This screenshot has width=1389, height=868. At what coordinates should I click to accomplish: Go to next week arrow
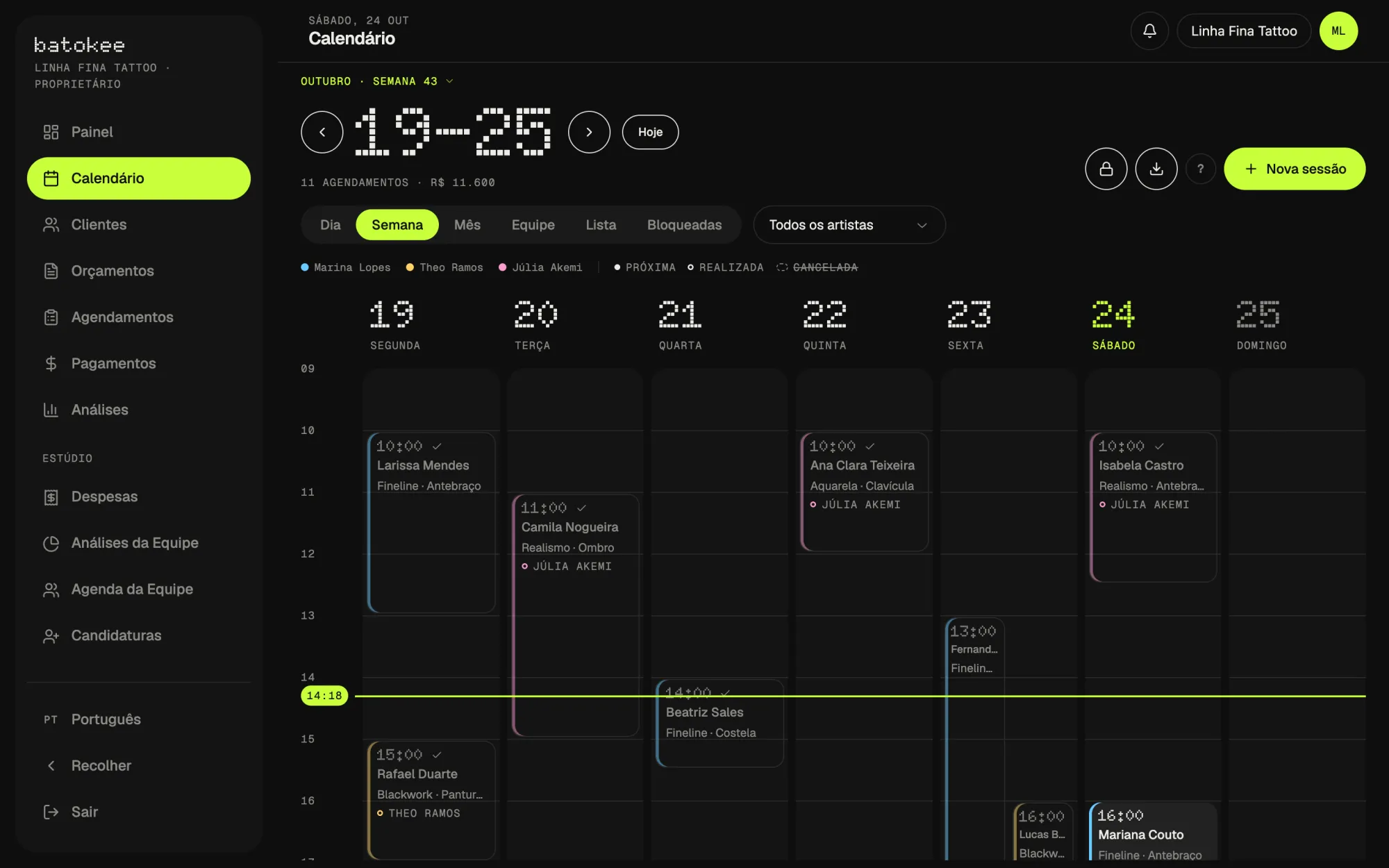[x=589, y=132]
